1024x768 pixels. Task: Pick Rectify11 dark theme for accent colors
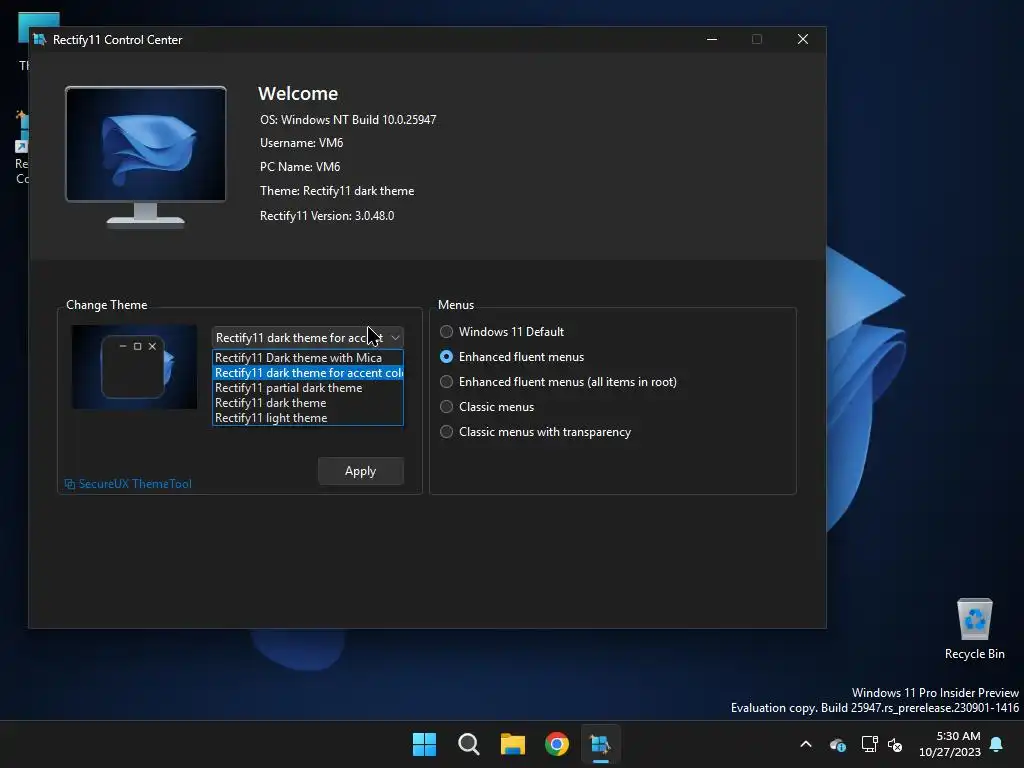(x=308, y=373)
